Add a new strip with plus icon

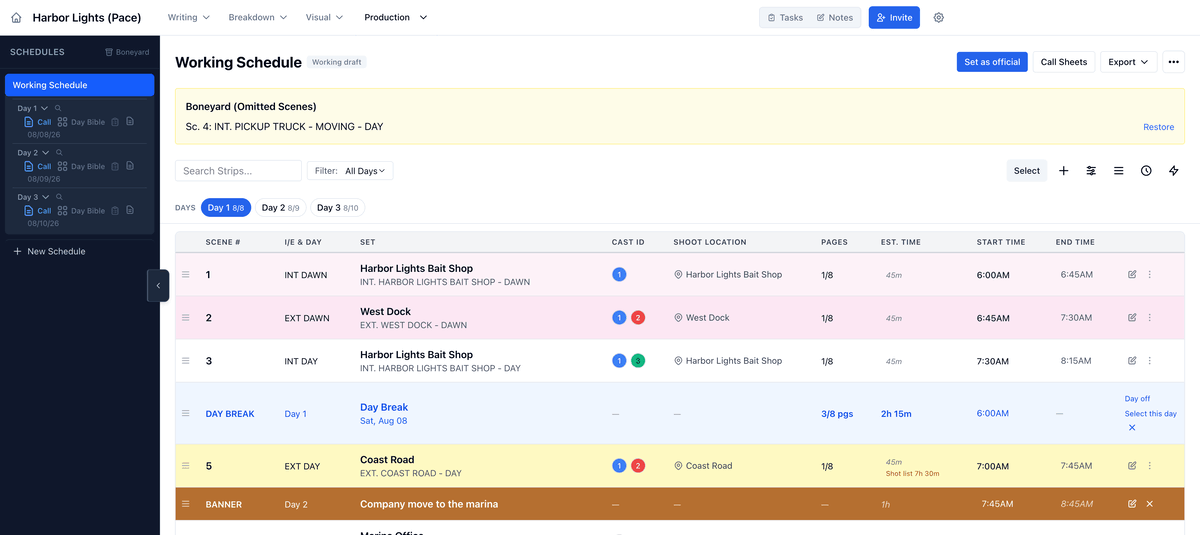[1063, 171]
